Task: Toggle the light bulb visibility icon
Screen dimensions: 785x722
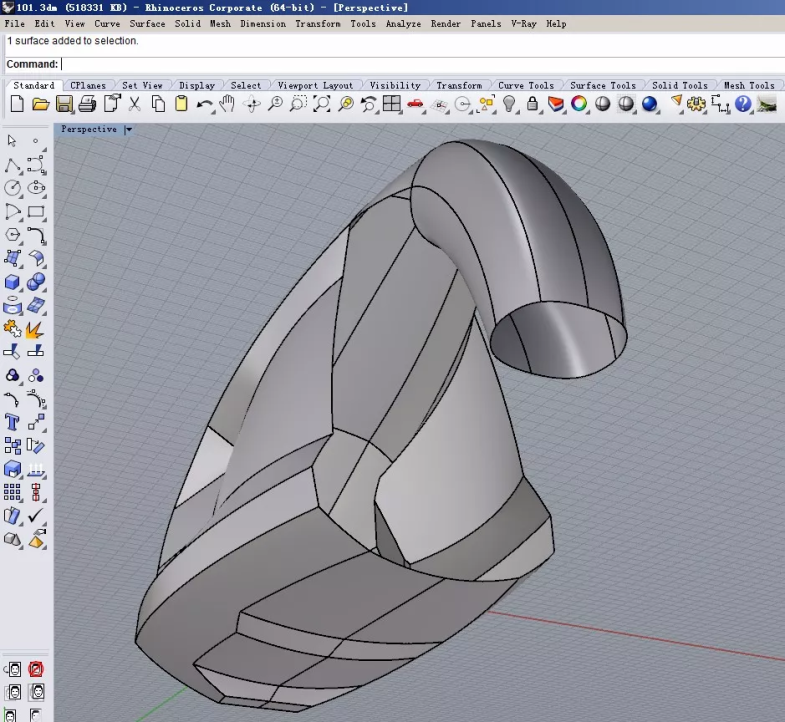Action: 509,104
